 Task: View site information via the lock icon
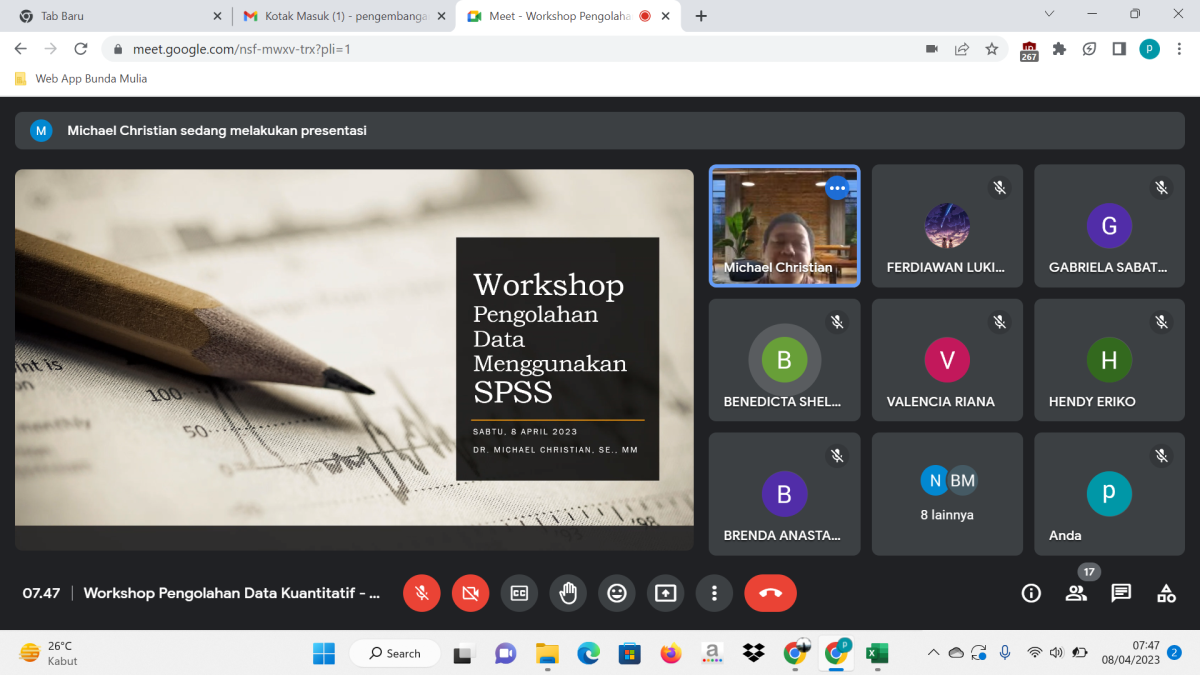pos(118,49)
